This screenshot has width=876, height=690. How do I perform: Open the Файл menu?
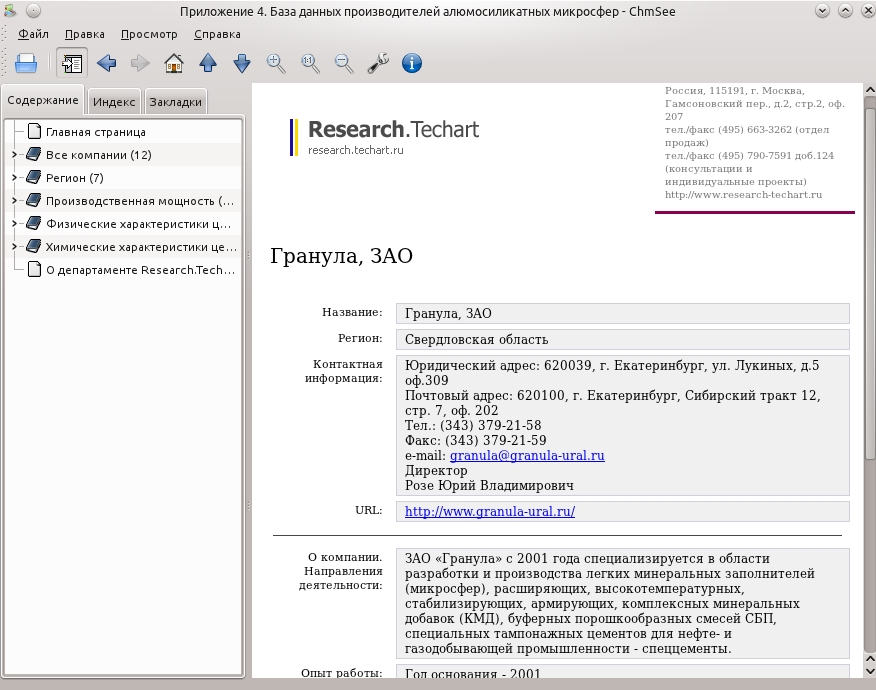pyautogui.click(x=33, y=34)
